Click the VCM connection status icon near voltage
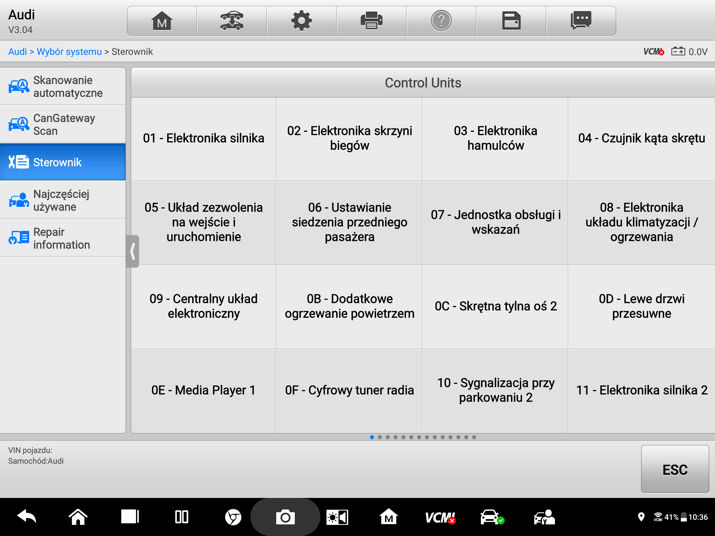 [x=653, y=52]
